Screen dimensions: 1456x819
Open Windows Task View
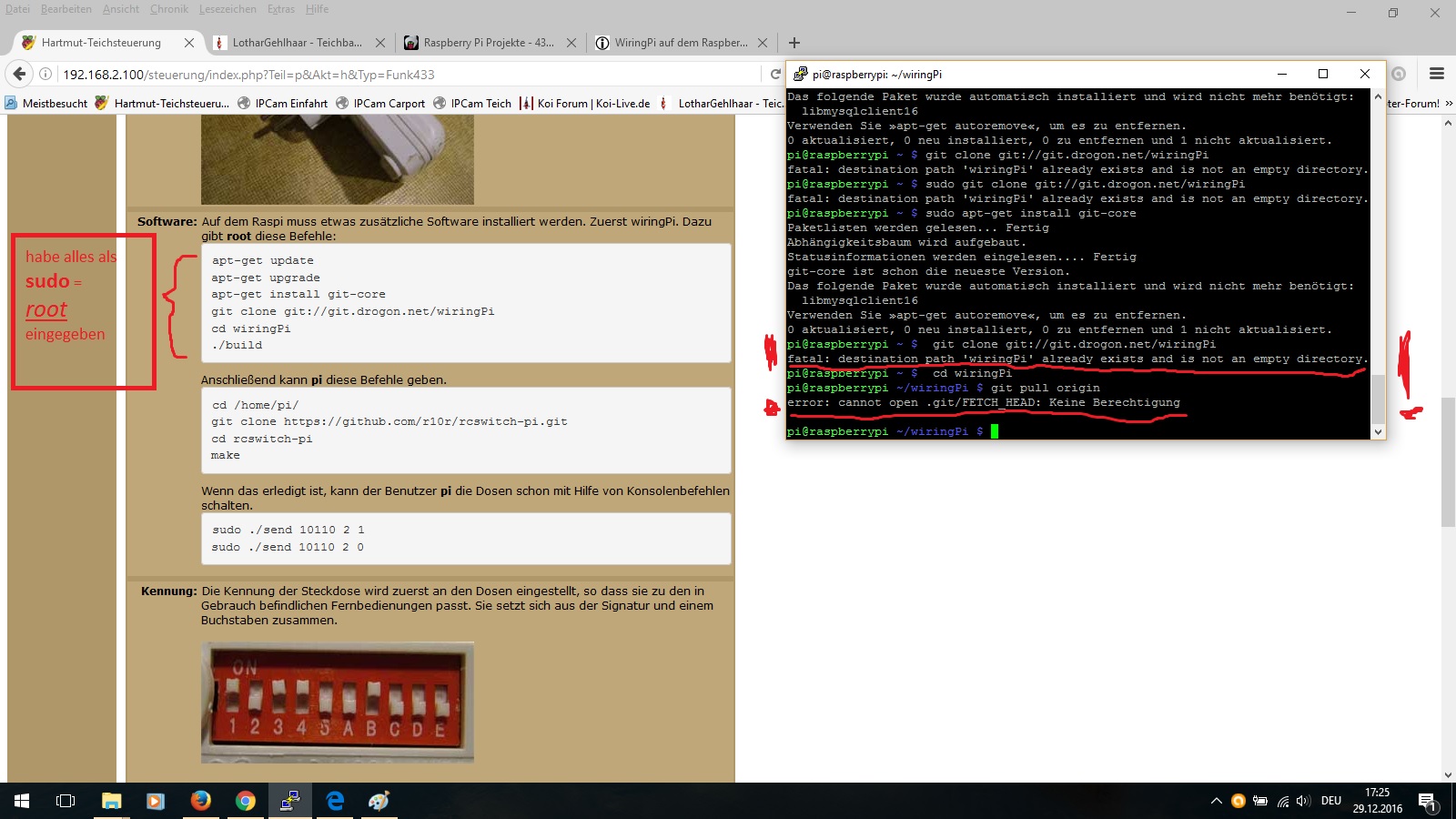tap(66, 801)
